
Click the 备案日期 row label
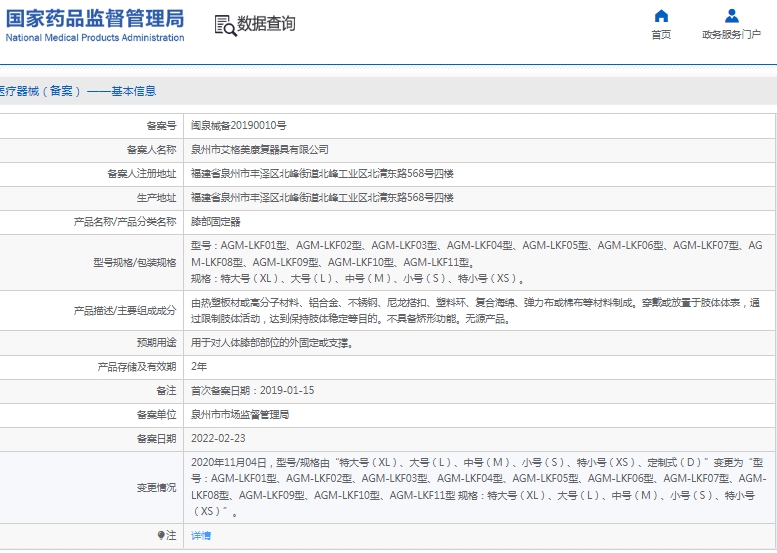tap(157, 438)
